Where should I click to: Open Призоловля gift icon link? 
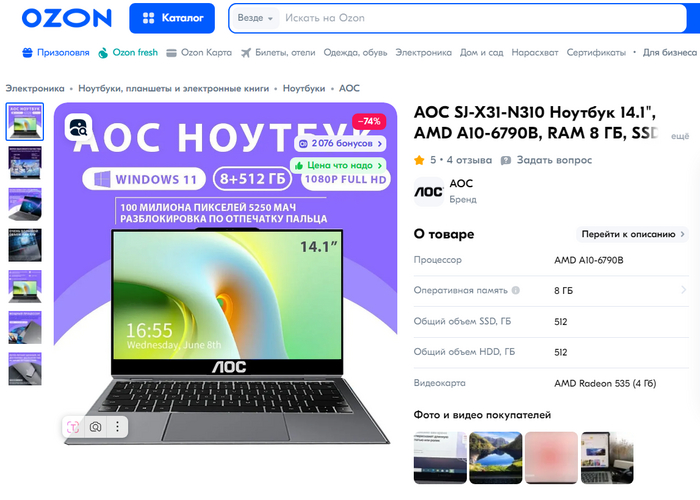[27, 53]
